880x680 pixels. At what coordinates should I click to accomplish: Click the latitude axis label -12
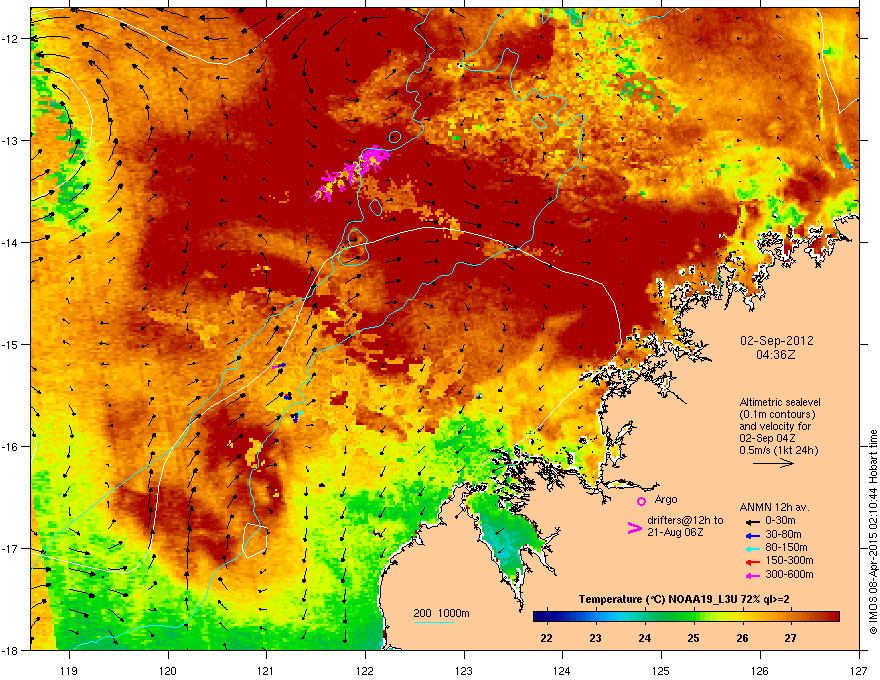[10, 39]
